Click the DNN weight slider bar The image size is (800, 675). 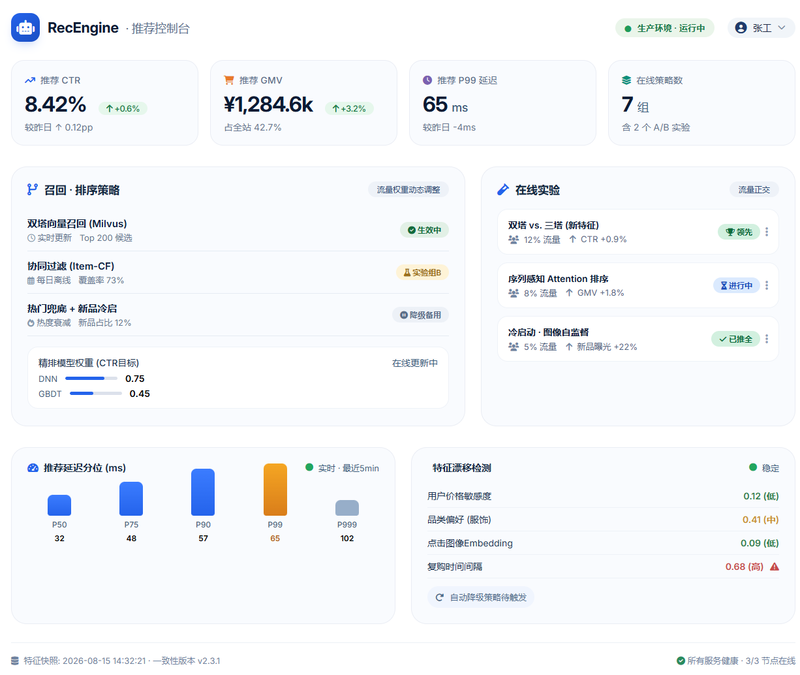[91, 379]
